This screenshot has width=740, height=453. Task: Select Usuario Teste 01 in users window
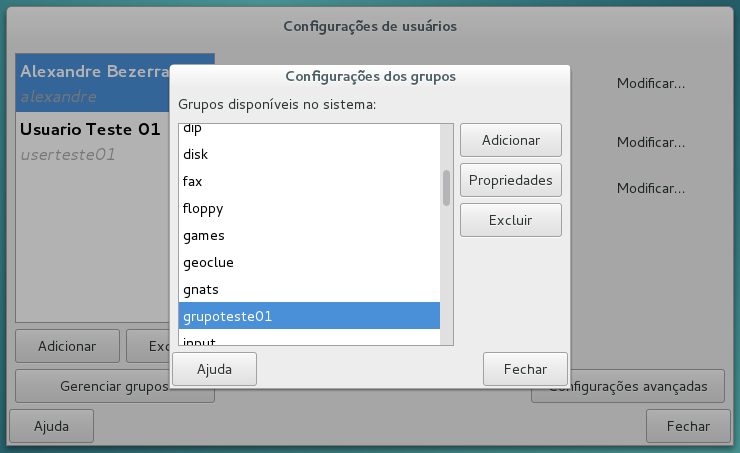92,141
